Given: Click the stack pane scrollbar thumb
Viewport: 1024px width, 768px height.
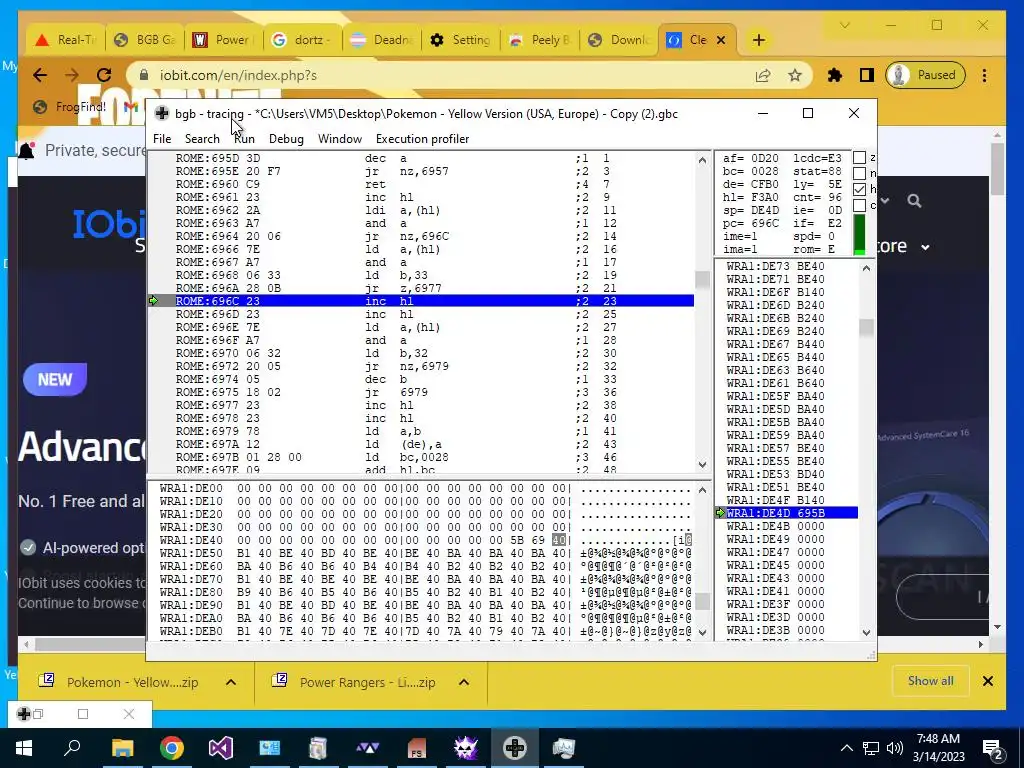Looking at the screenshot, I should [867, 327].
